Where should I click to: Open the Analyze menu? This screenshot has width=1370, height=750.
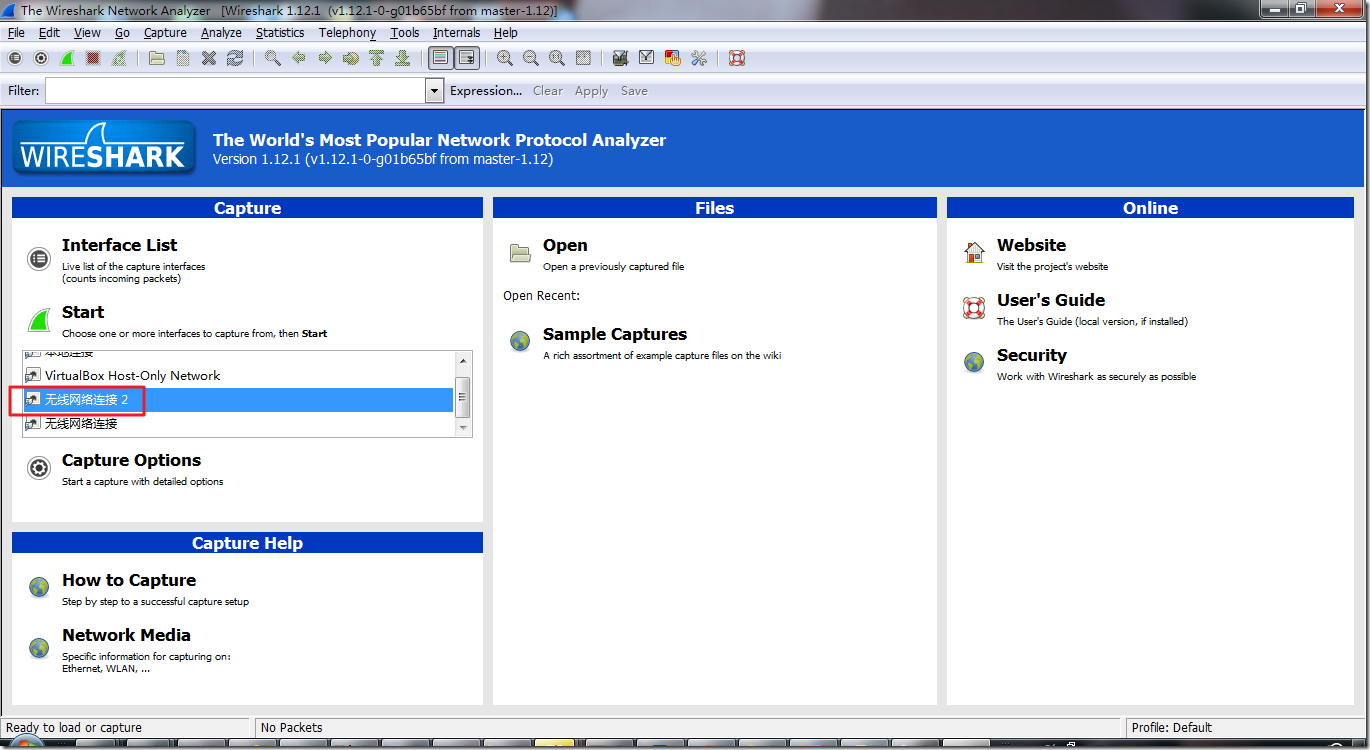[x=222, y=33]
